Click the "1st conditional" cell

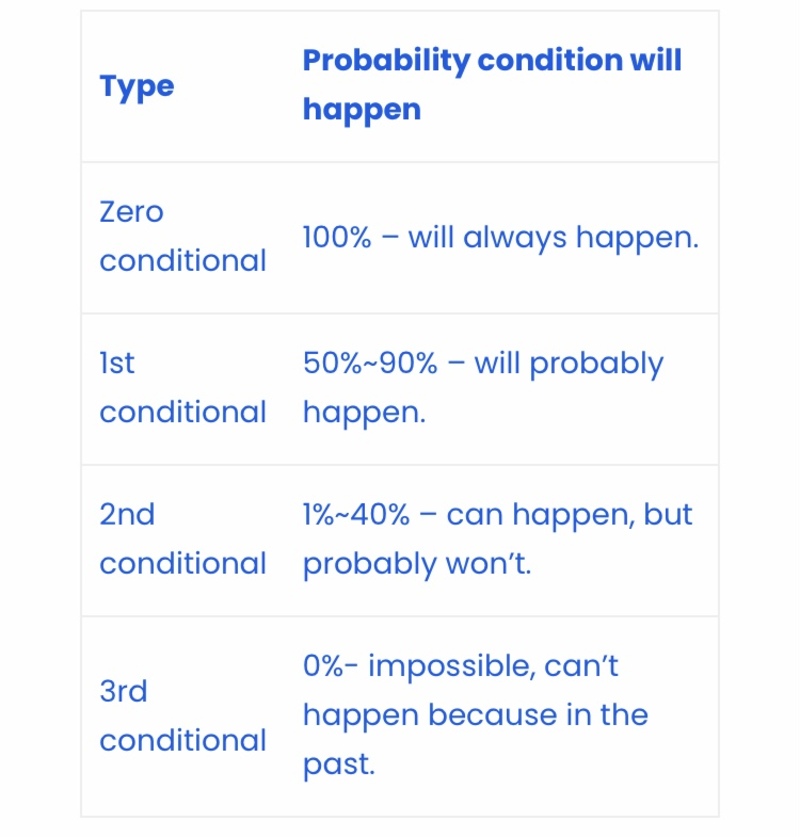(x=183, y=388)
